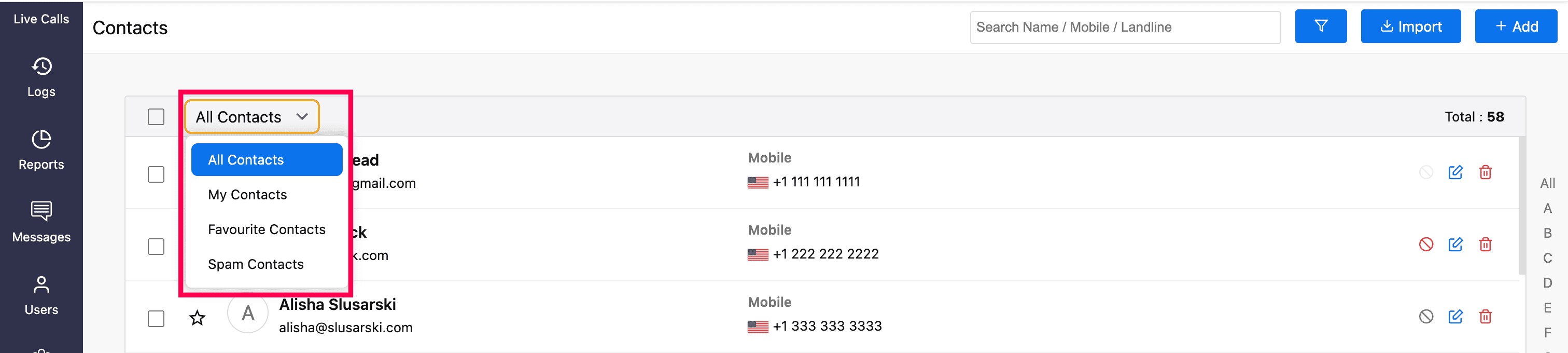Star Alisha Slusarski as favourite
Screen dimensions: 1568x353
point(197,318)
